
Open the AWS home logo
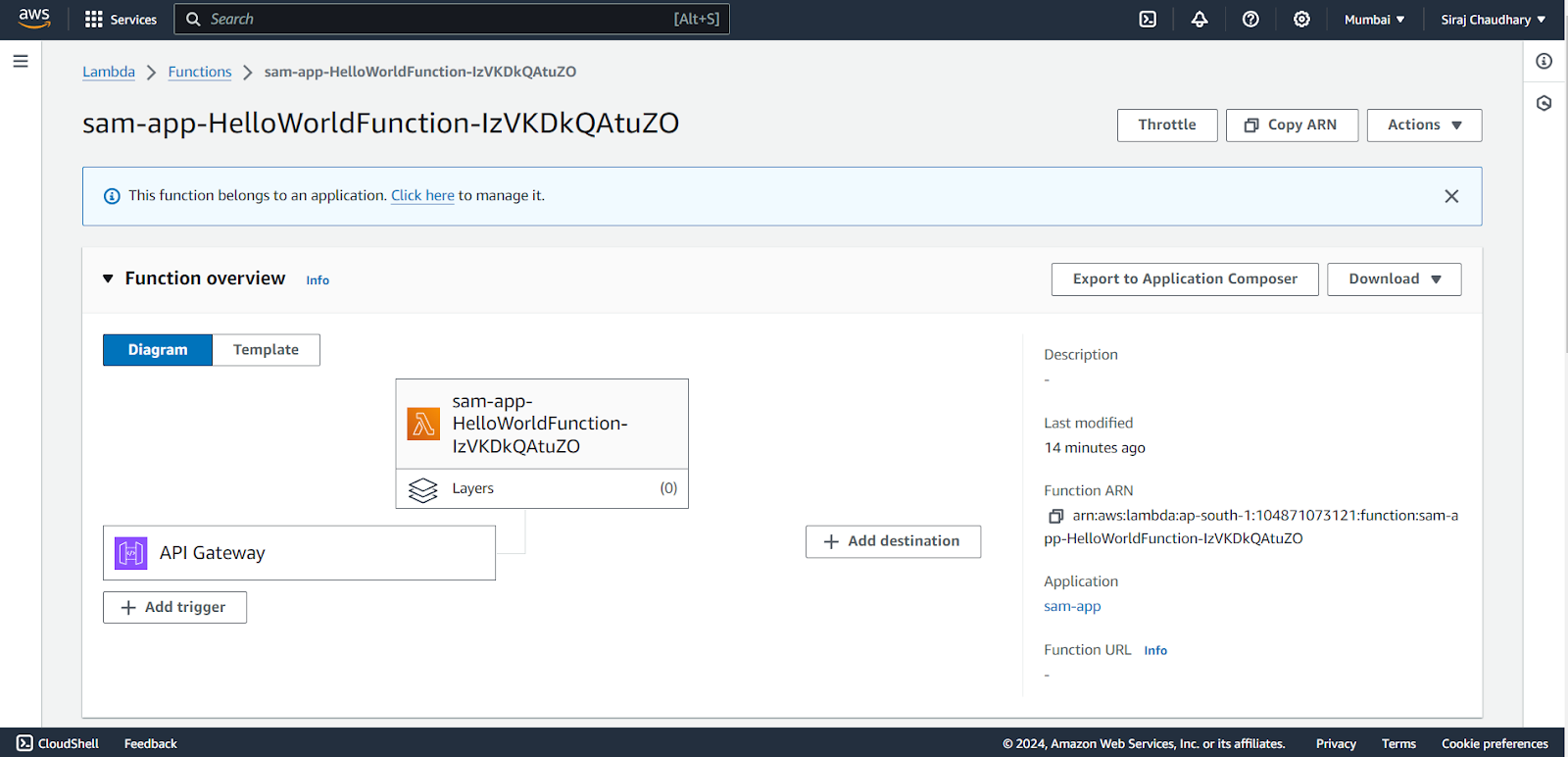[x=34, y=19]
